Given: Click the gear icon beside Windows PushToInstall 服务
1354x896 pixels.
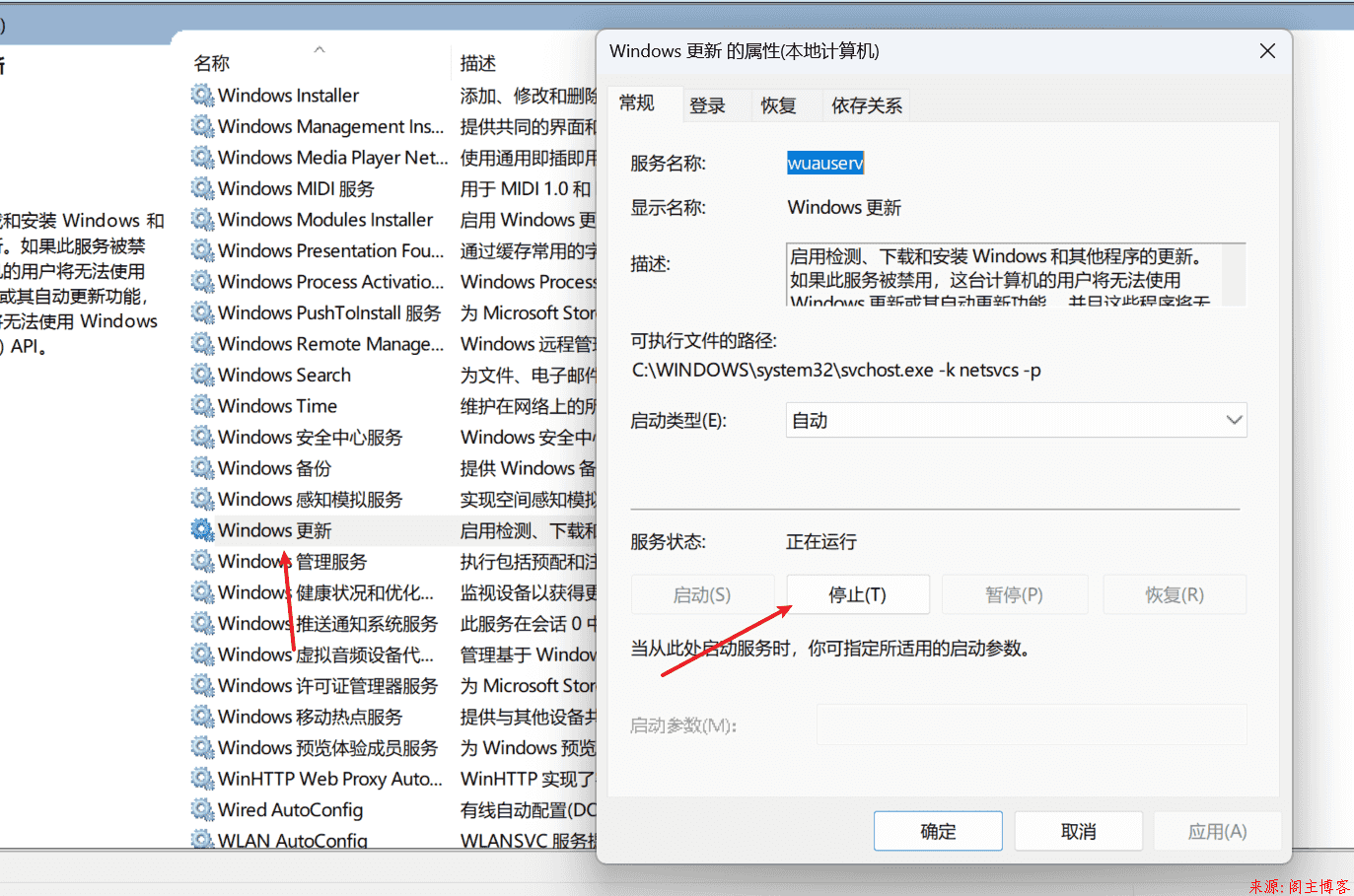Looking at the screenshot, I should point(202,312).
